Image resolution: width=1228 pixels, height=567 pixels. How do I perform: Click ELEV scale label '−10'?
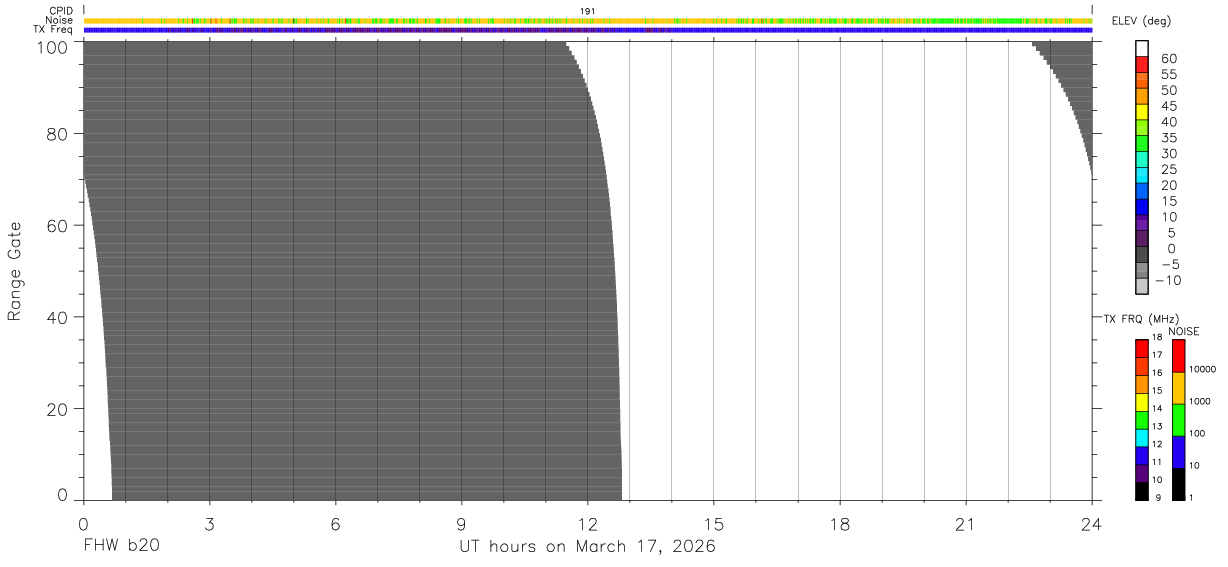[x=1166, y=280]
